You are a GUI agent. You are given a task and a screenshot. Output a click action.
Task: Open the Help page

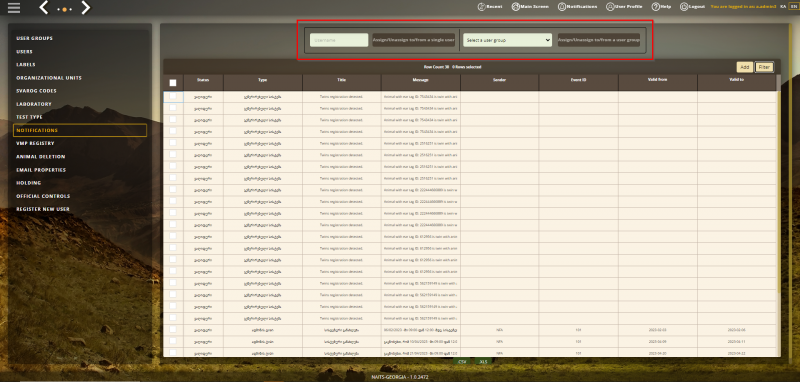click(661, 7)
